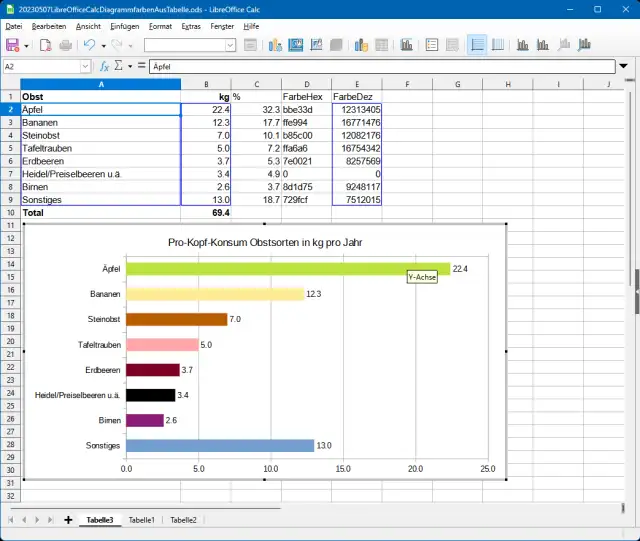Switch to the Tabelle1 sheet tab
Image resolution: width=640 pixels, height=541 pixels.
pos(141,520)
